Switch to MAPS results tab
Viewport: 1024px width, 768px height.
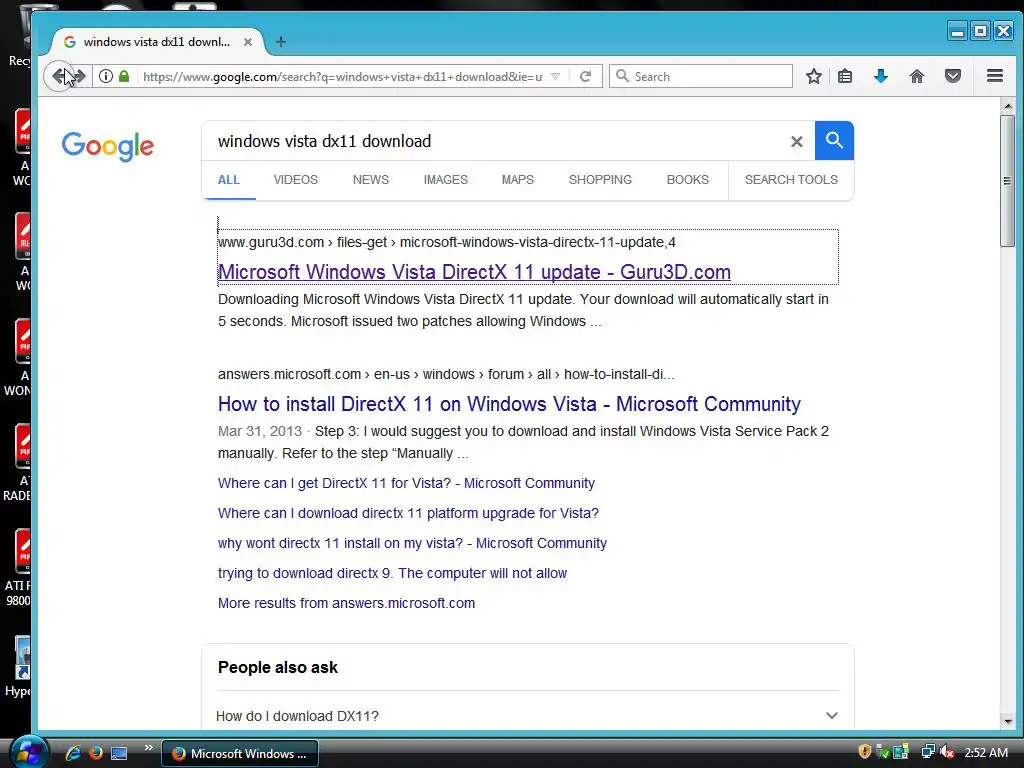click(518, 180)
